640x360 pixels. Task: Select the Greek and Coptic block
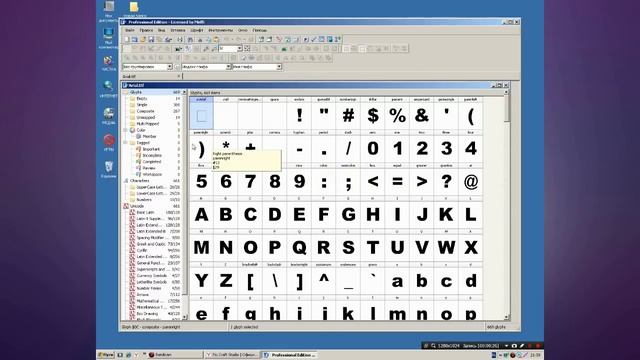pos(151,244)
